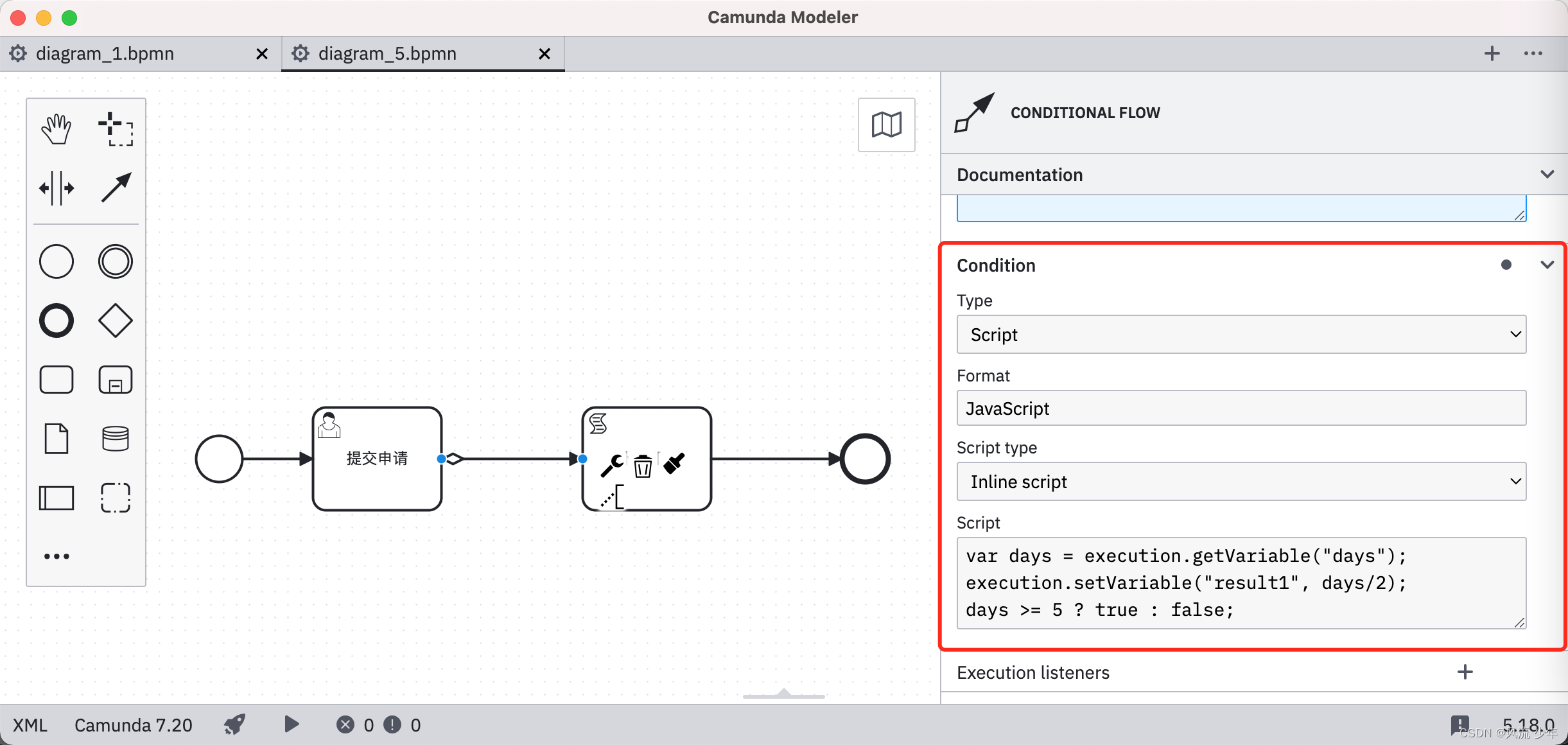Create a gateway from palette

116,320
